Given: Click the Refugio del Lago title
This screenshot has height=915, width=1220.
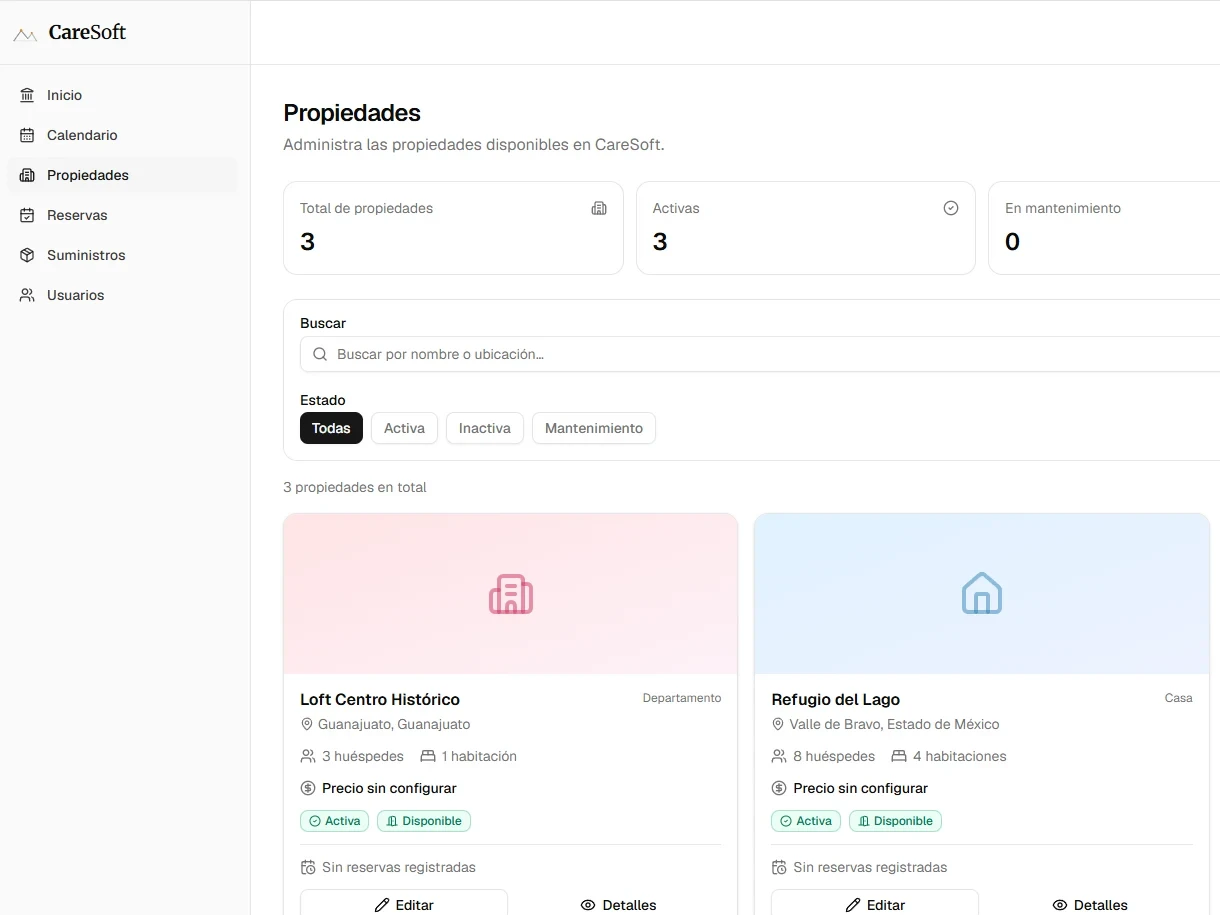Looking at the screenshot, I should [836, 699].
